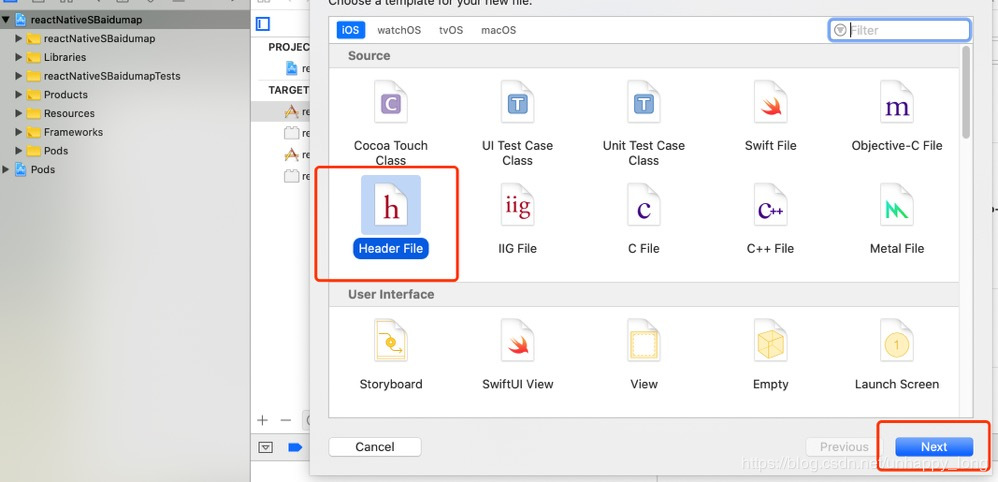Click the template list vertical scrollbar

[x=966, y=92]
